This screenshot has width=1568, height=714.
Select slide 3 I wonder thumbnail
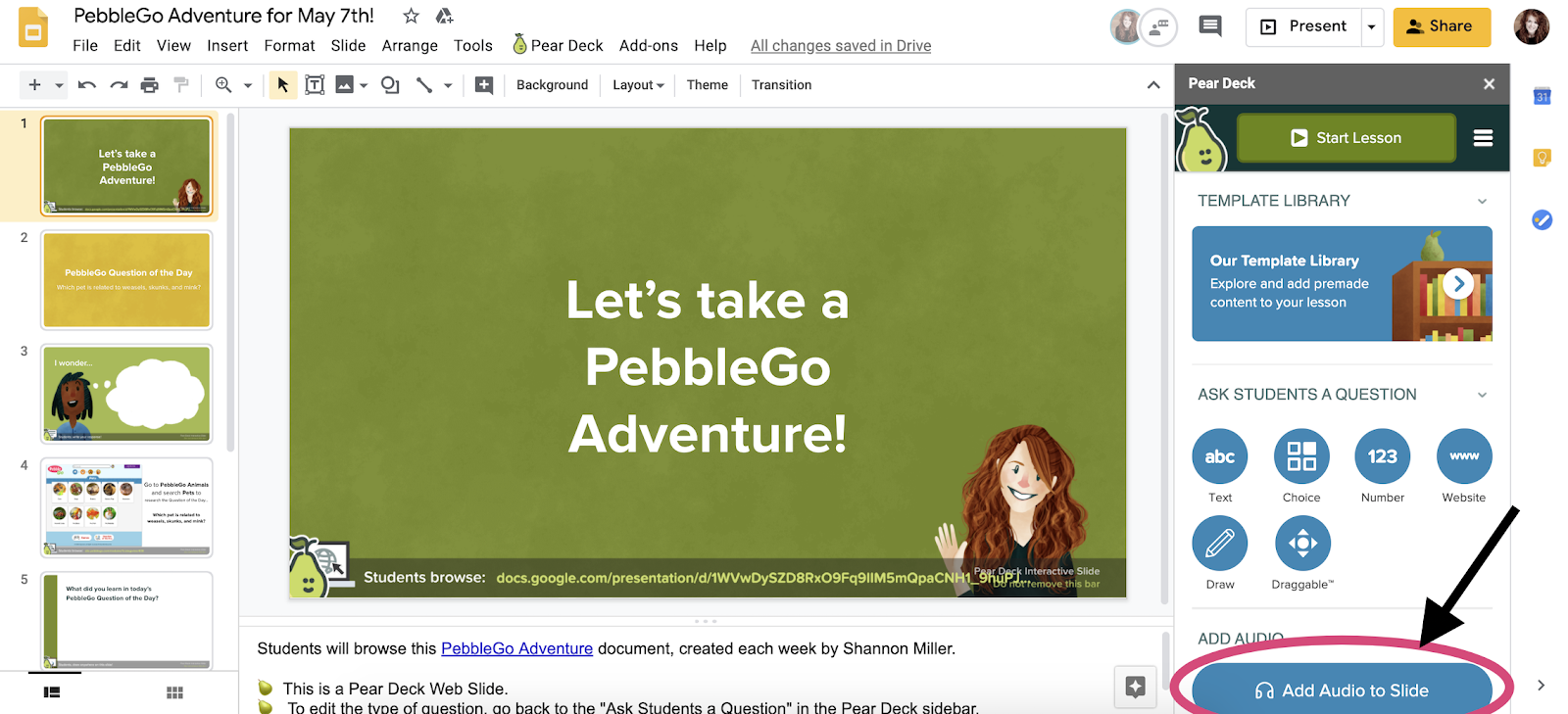[126, 394]
